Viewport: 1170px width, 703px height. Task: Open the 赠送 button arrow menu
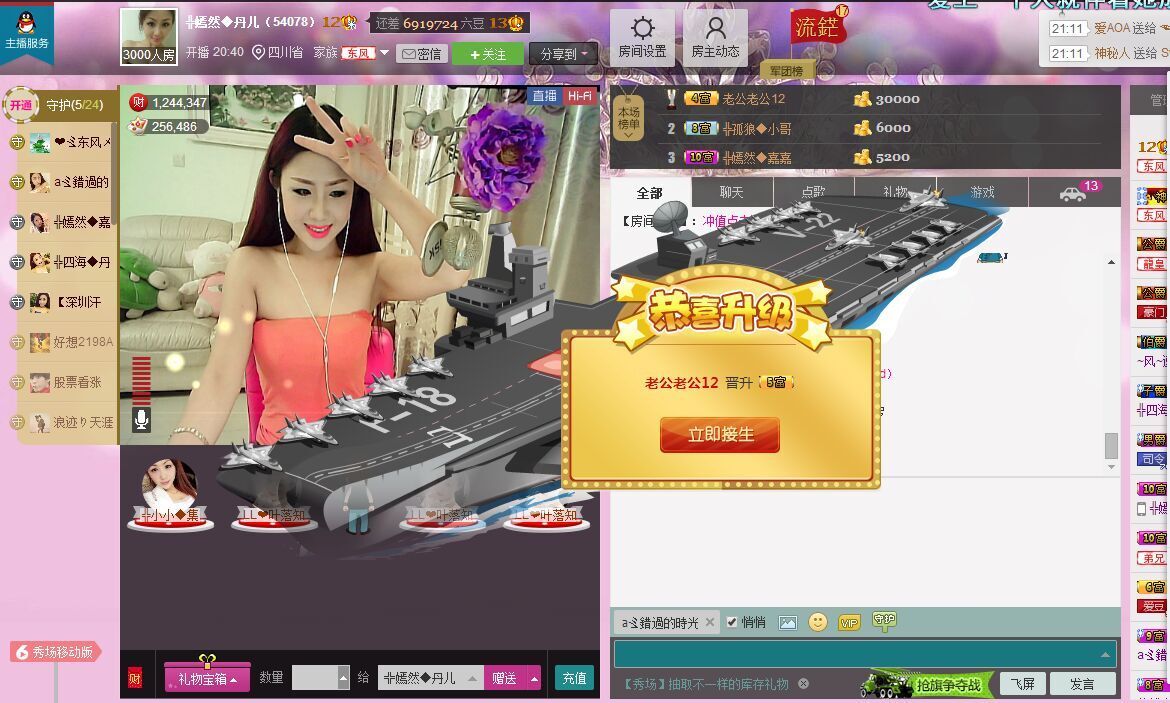pyautogui.click(x=534, y=678)
